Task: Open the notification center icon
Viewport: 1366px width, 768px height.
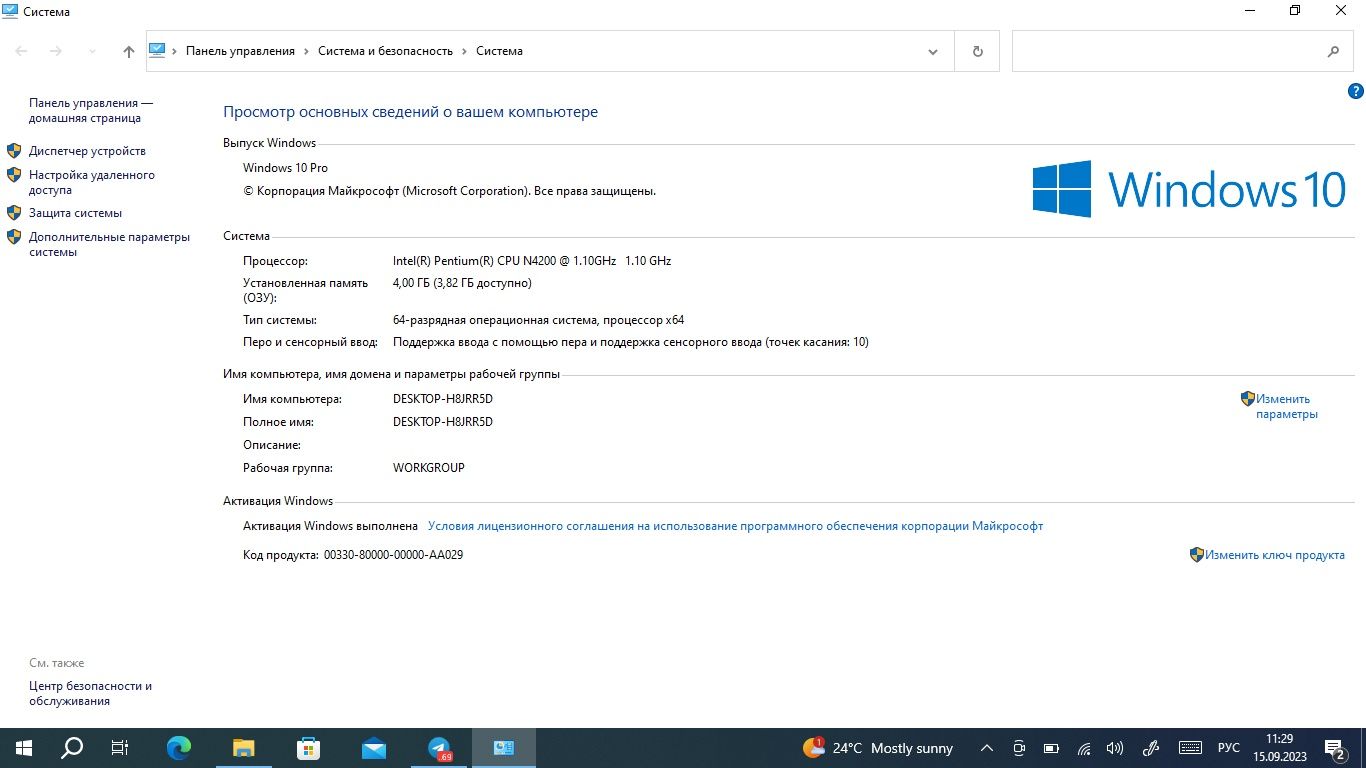Action: click(x=1335, y=748)
